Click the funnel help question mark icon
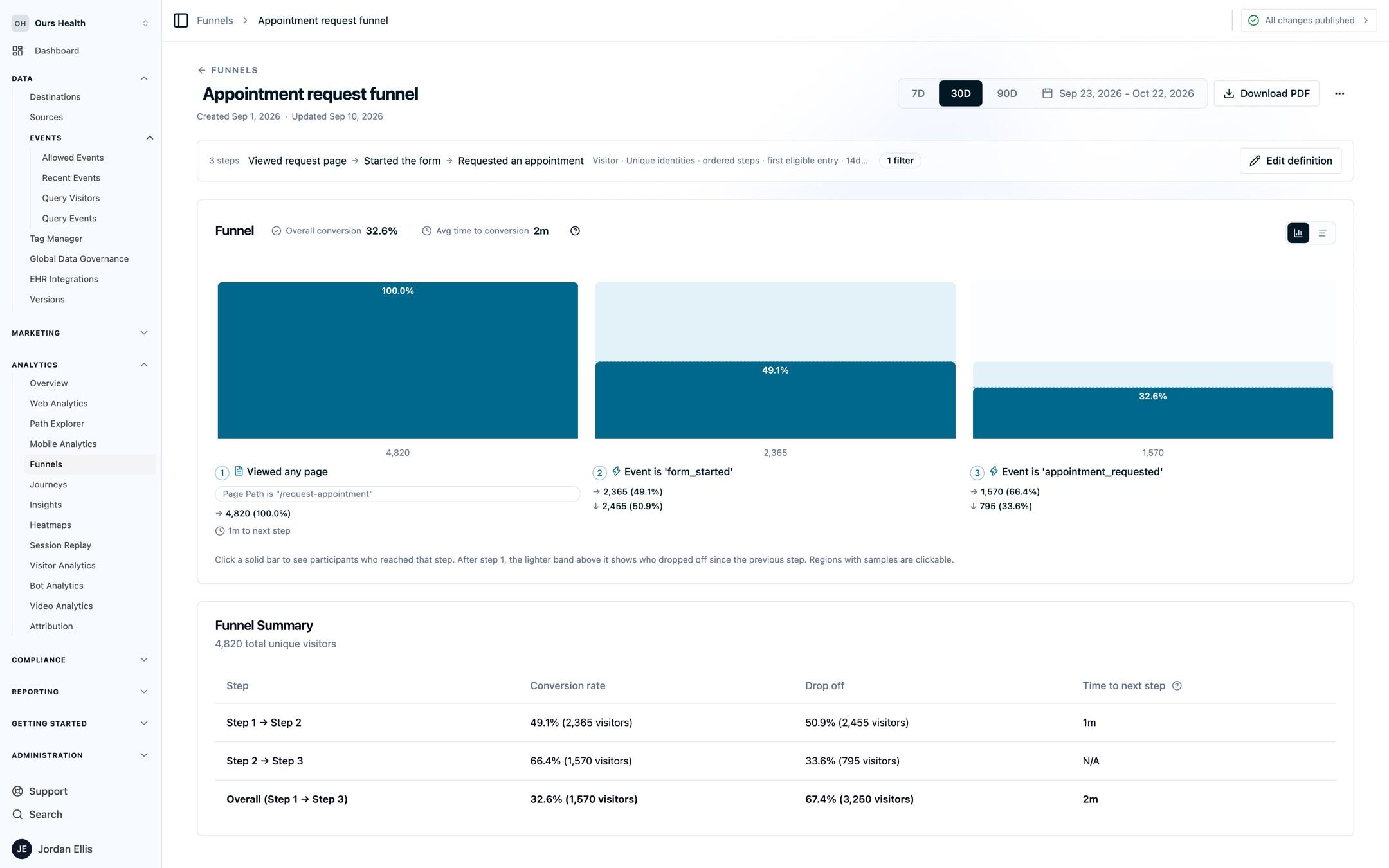The image size is (1389, 868). (575, 231)
